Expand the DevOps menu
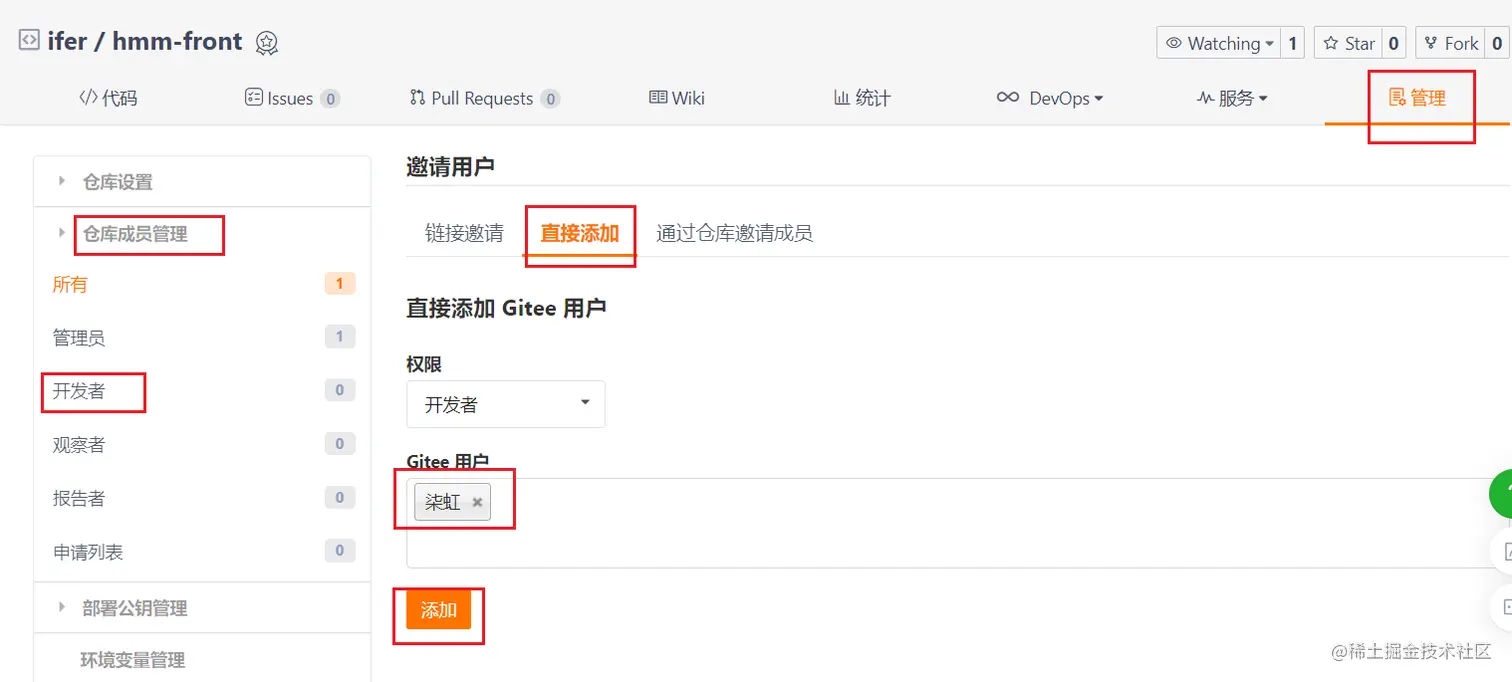 (1050, 98)
